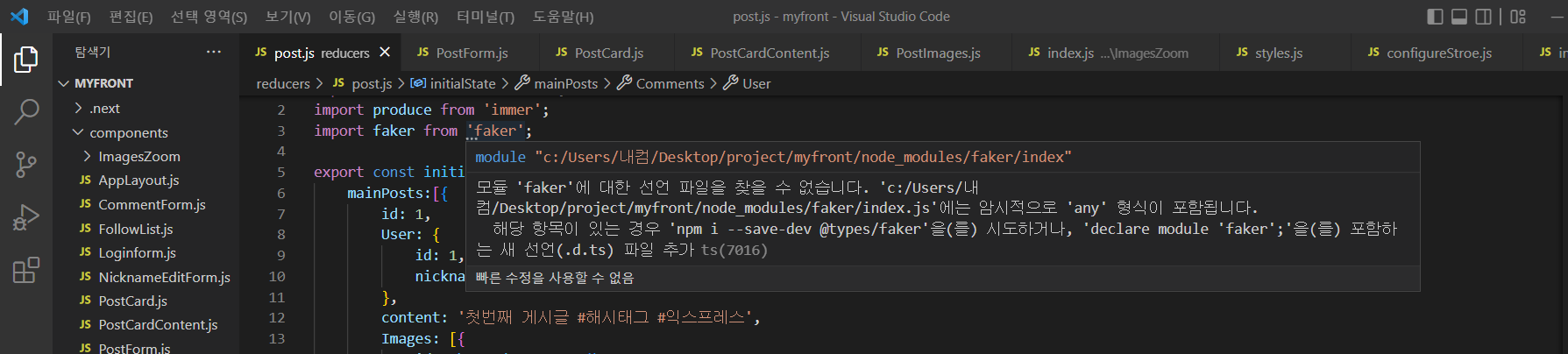Click the 'faker' module string on line 3
1568x354 pixels.
495,131
